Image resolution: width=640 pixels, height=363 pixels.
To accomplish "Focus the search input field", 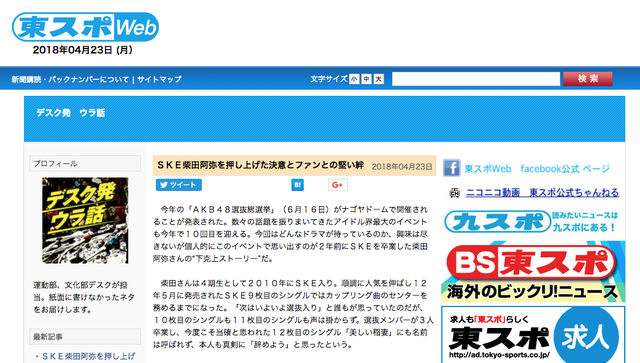I will coord(476,79).
